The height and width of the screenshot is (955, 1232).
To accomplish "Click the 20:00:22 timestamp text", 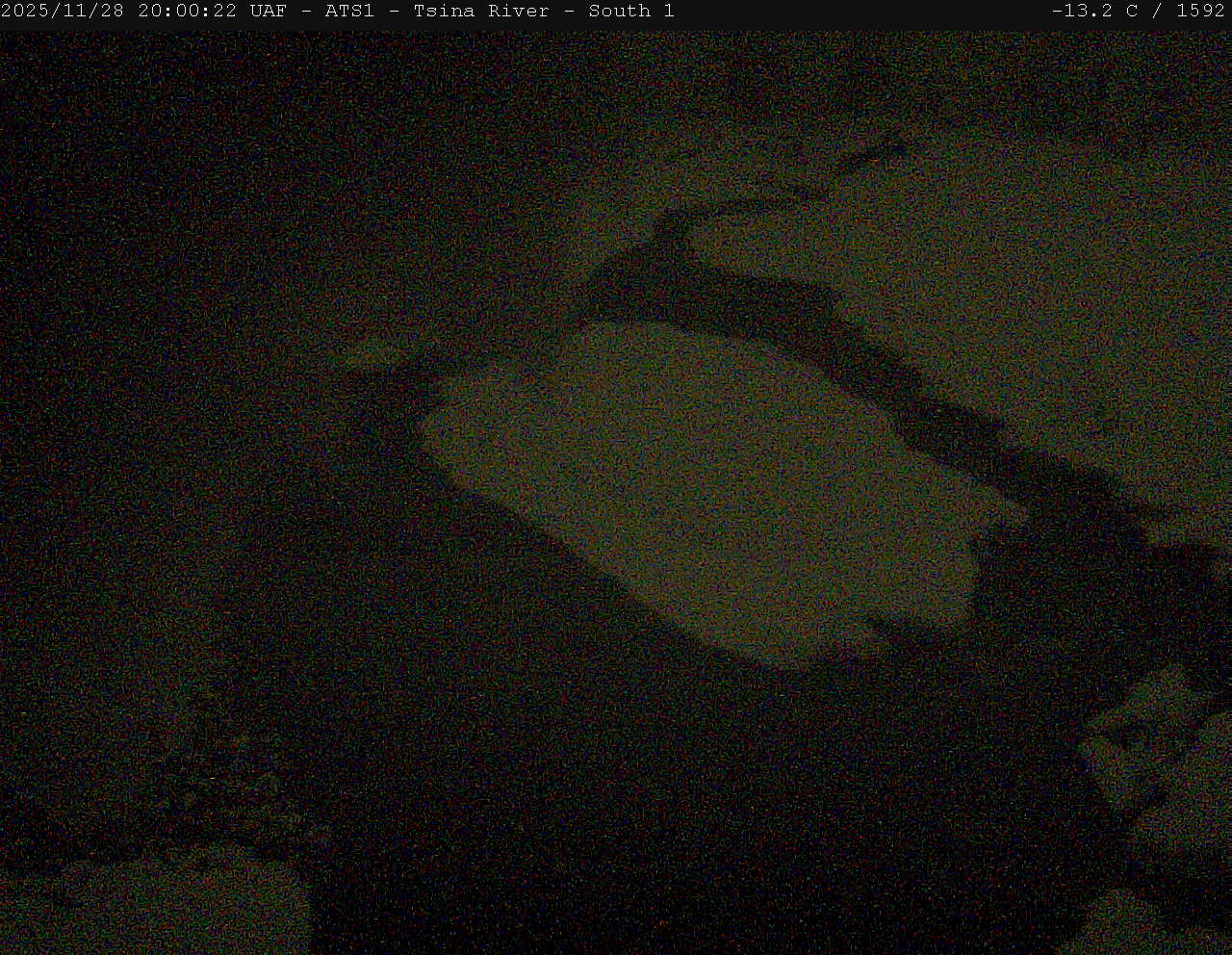I will pyautogui.click(x=187, y=12).
